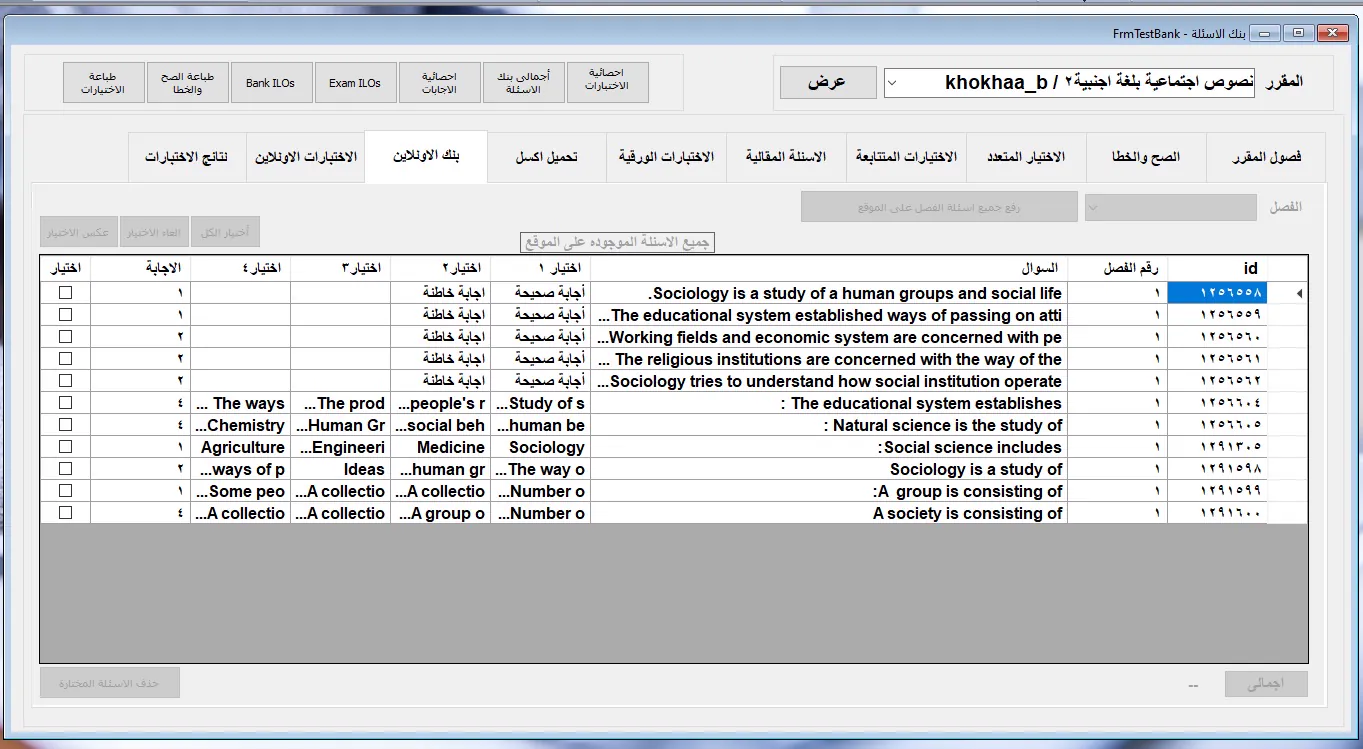
Task: Open Exam ILOs
Action: [x=355, y=83]
